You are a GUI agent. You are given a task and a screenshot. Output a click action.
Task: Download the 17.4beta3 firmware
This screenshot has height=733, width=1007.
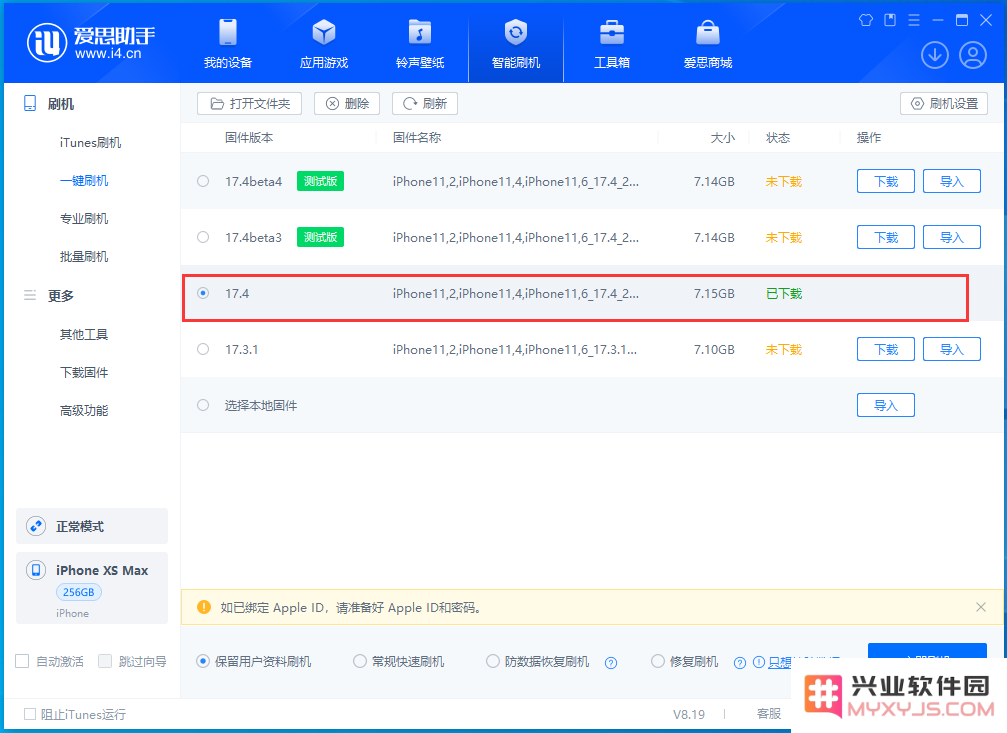pos(886,237)
